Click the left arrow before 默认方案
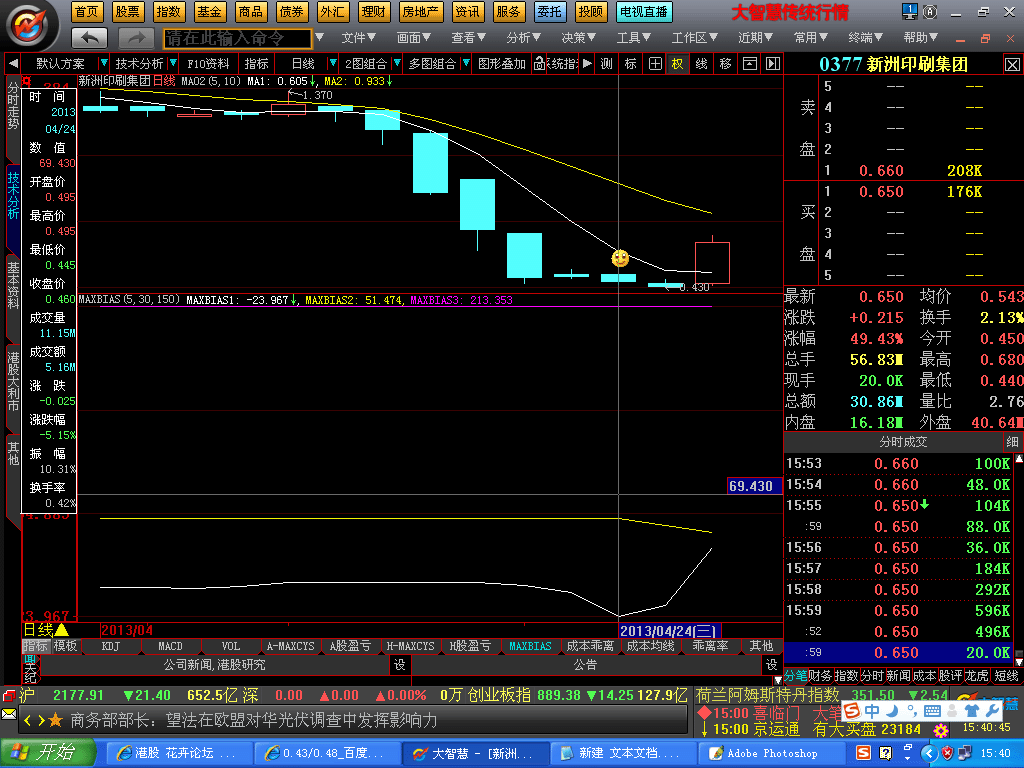The image size is (1024, 768). (x=13, y=63)
